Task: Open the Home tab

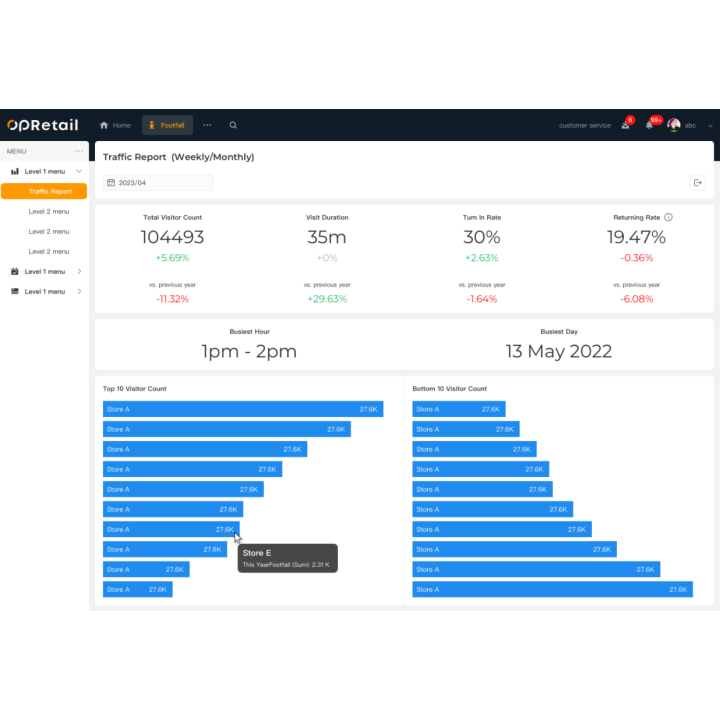Action: 115,125
